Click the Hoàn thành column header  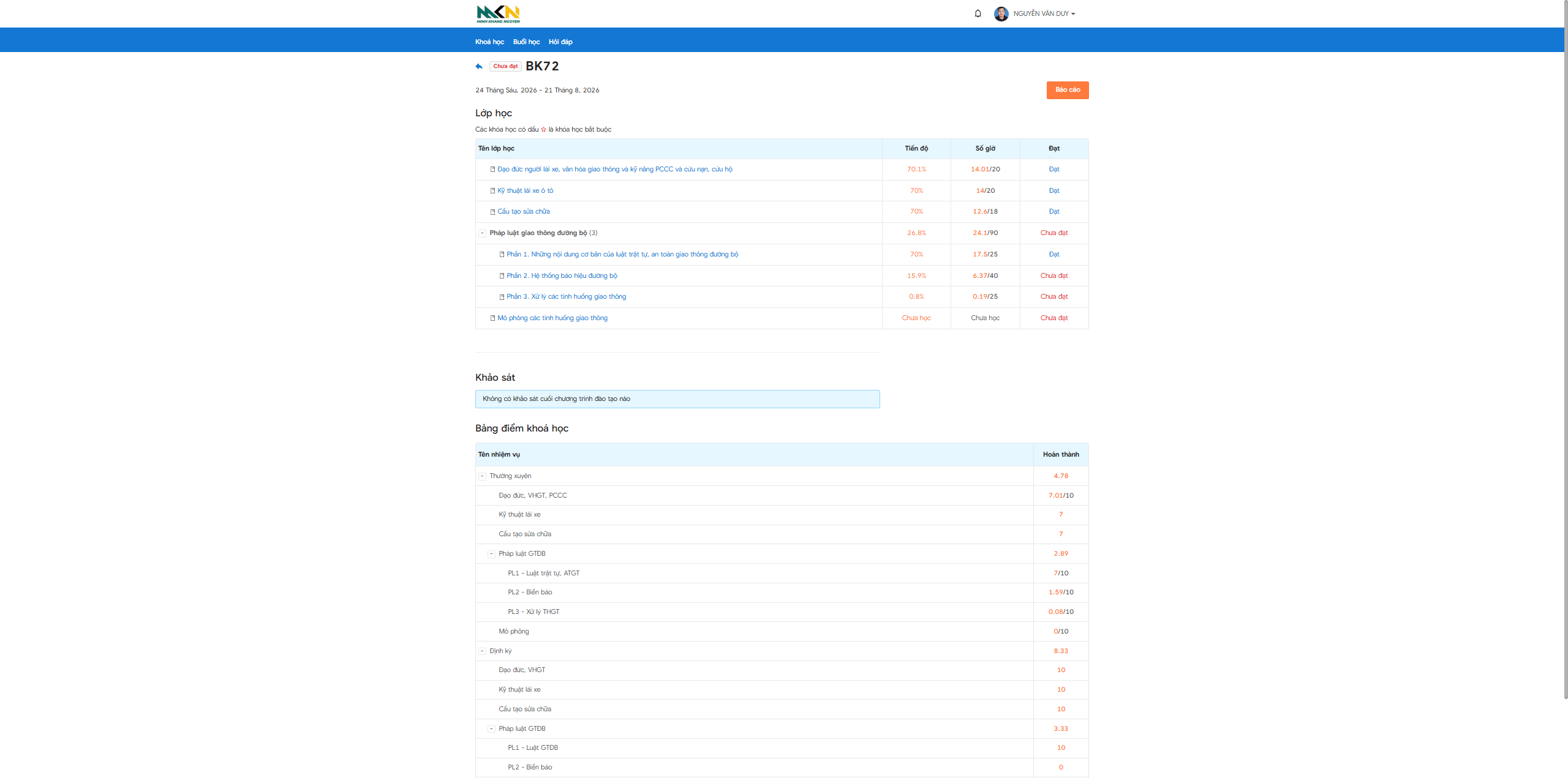coord(1061,455)
